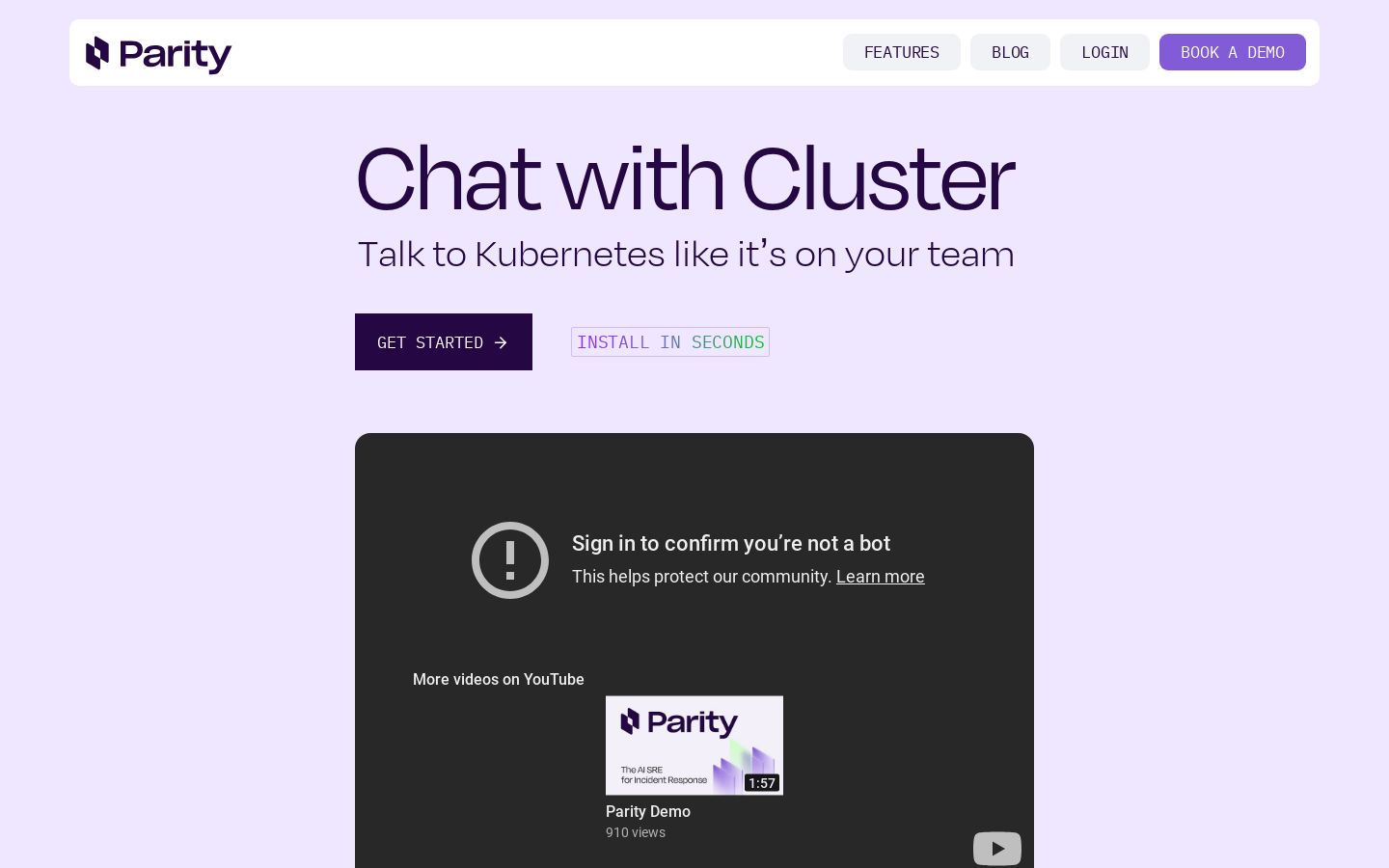
Task: Click 'Talk to Kubernetes like it's on your team'
Action: click(x=686, y=255)
